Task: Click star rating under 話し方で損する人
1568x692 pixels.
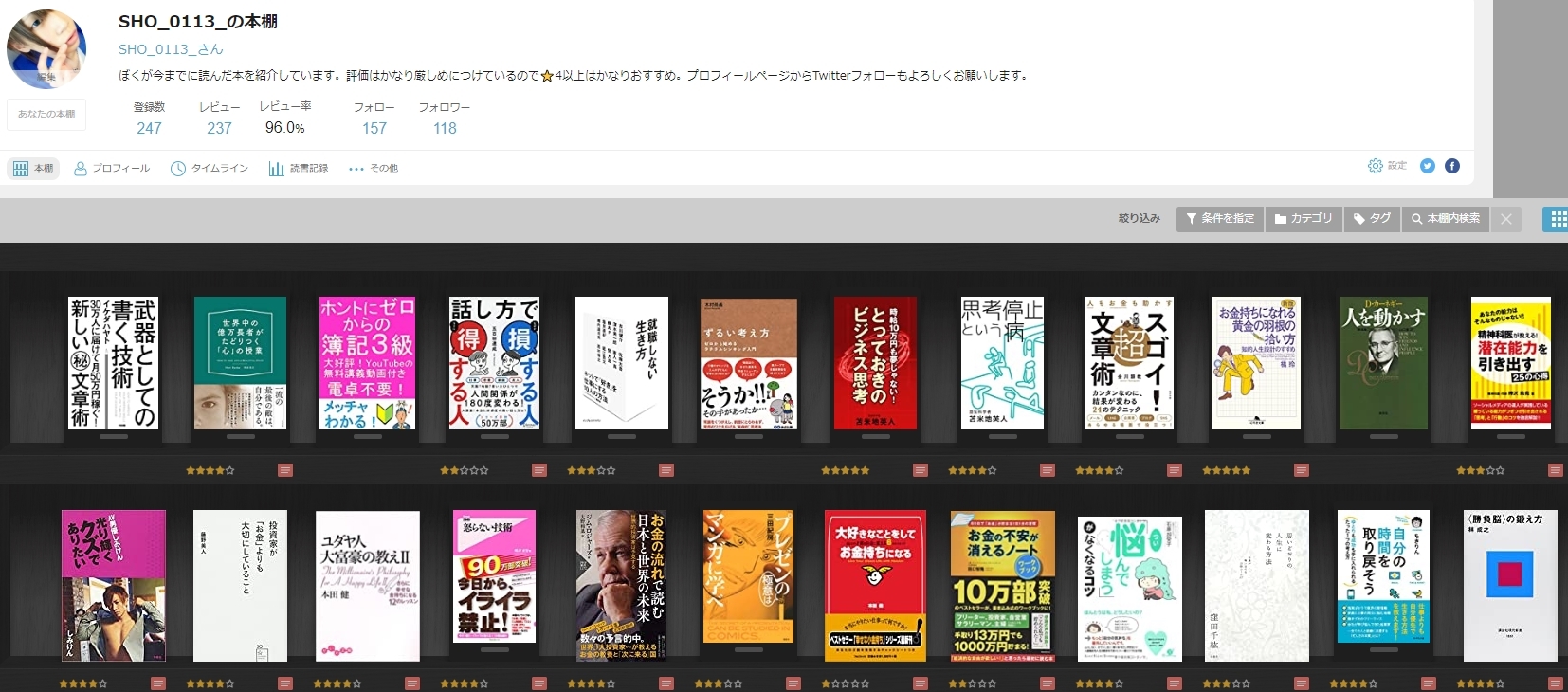Action: tap(465, 470)
